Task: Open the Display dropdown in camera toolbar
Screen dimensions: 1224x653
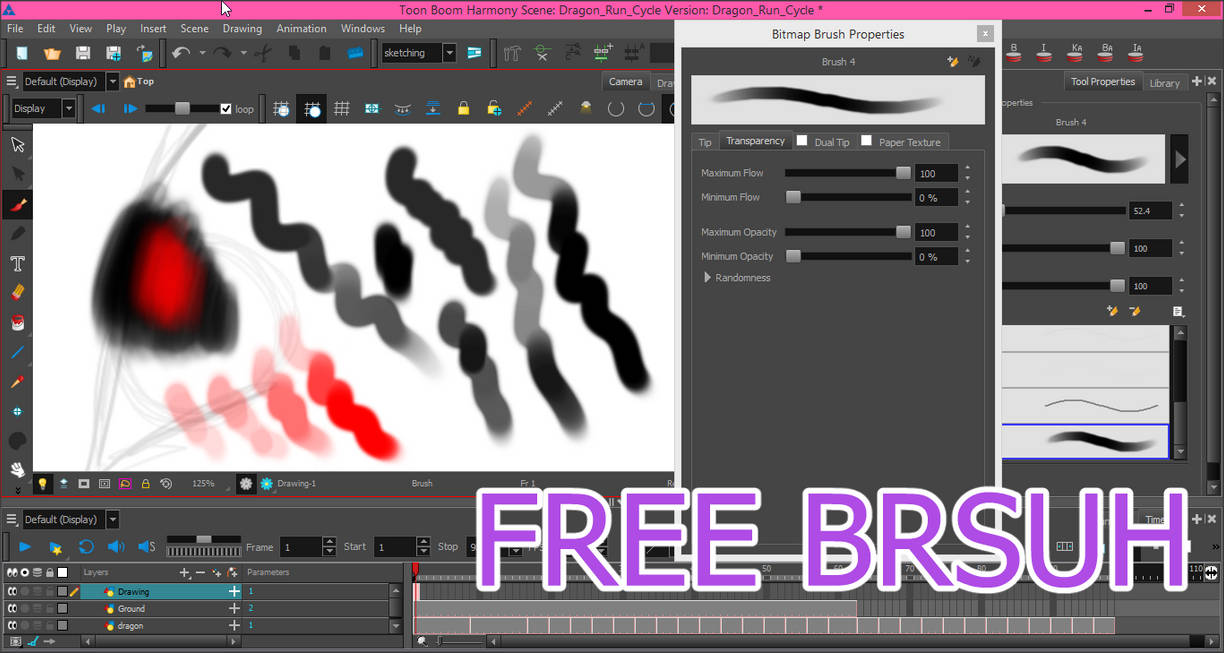Action: [x=69, y=108]
